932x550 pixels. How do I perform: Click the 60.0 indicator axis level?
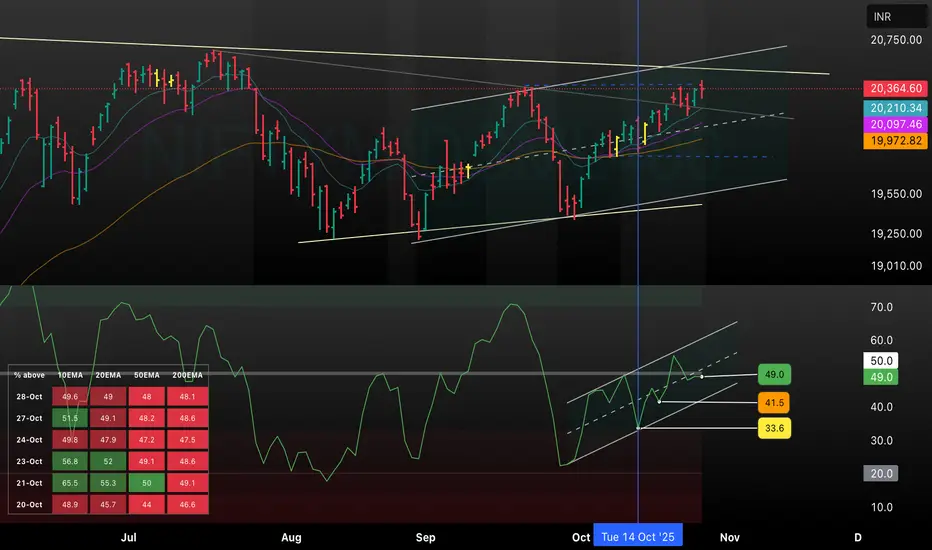pos(881,341)
